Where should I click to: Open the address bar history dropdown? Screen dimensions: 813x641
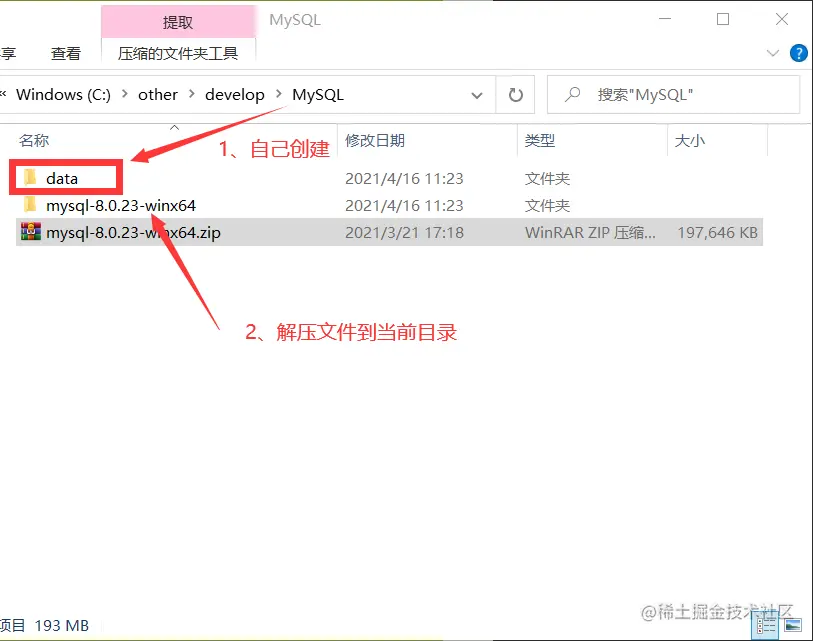[477, 95]
